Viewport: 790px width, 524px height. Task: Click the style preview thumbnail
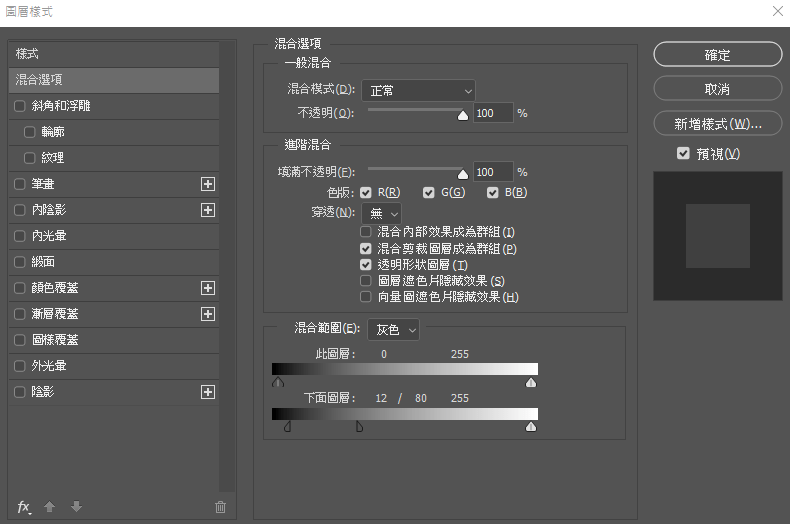pyautogui.click(x=718, y=236)
